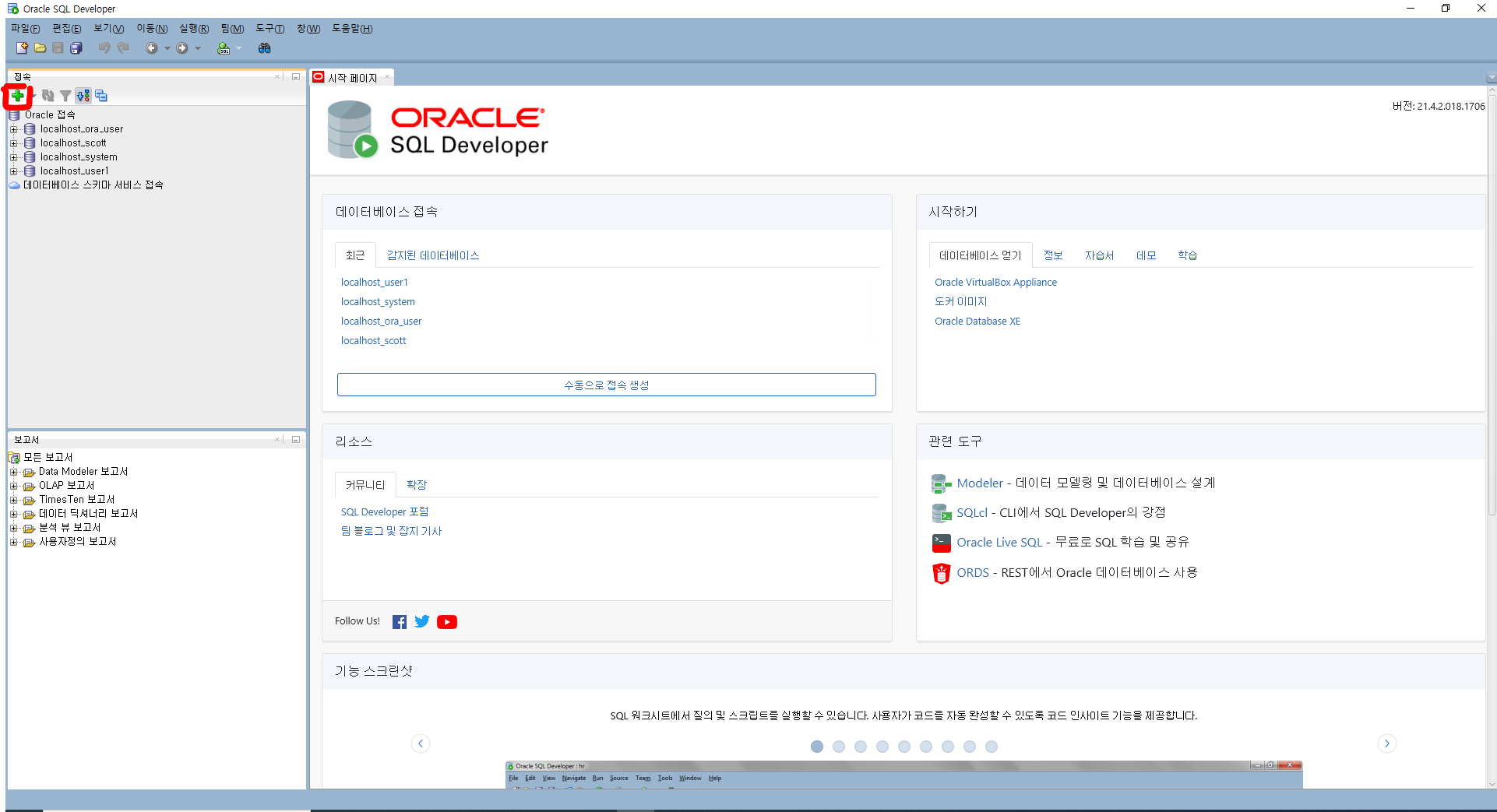
Task: Expand the localhost_system connection node
Action: [13, 157]
